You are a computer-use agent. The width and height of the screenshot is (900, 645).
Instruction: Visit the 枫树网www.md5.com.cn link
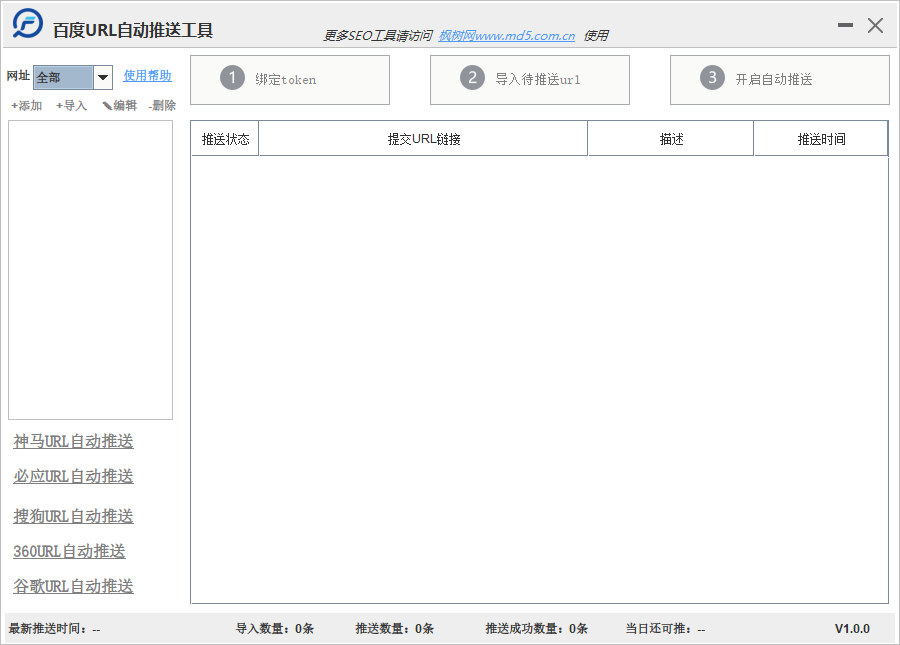pyautogui.click(x=507, y=36)
